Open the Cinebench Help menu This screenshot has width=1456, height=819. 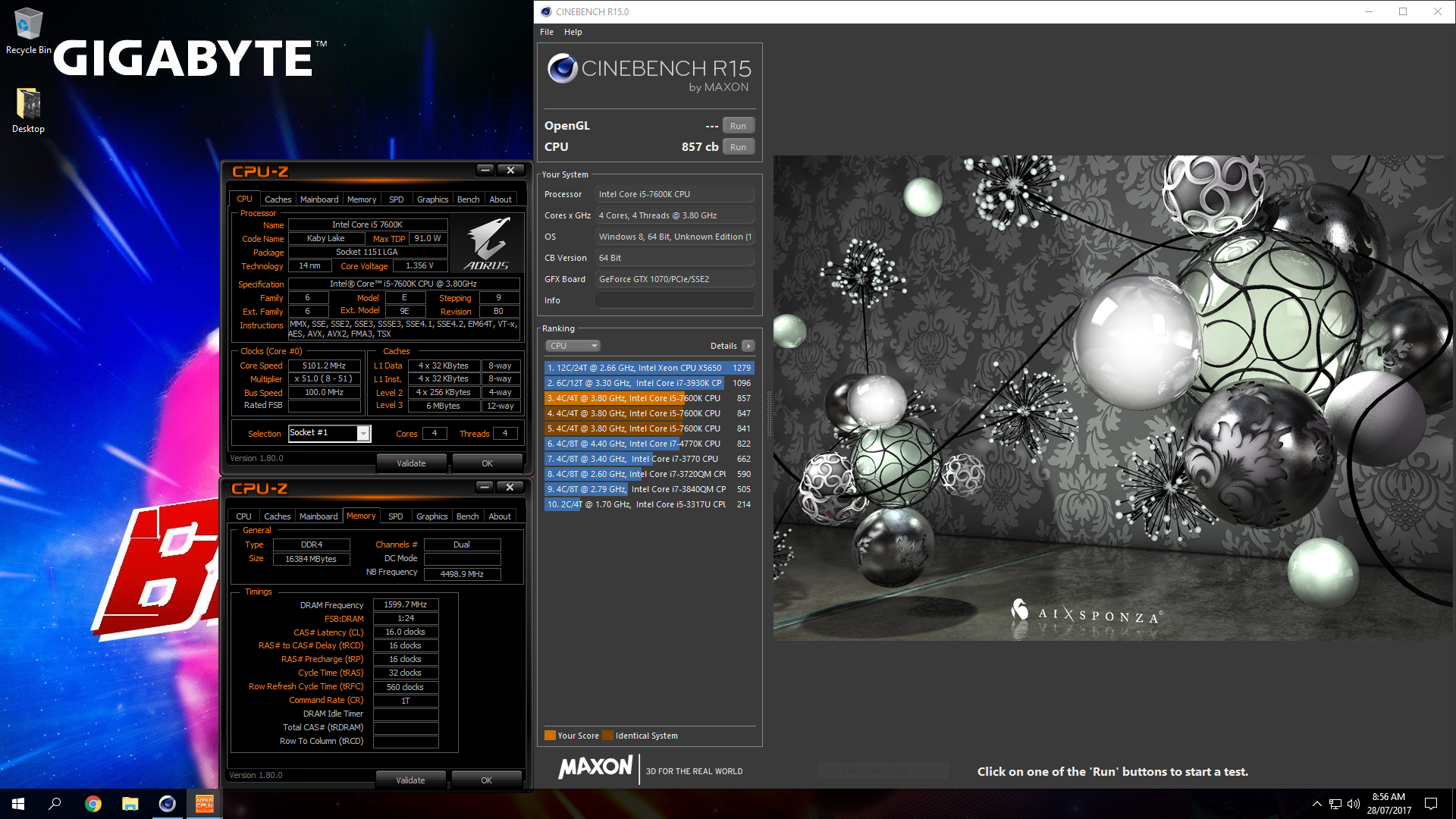pos(573,32)
